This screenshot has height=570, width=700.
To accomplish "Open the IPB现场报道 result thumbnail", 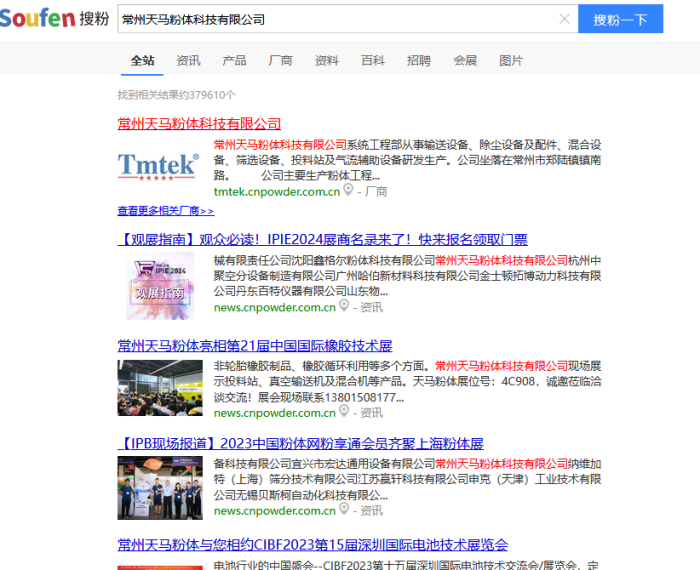I will (158, 487).
